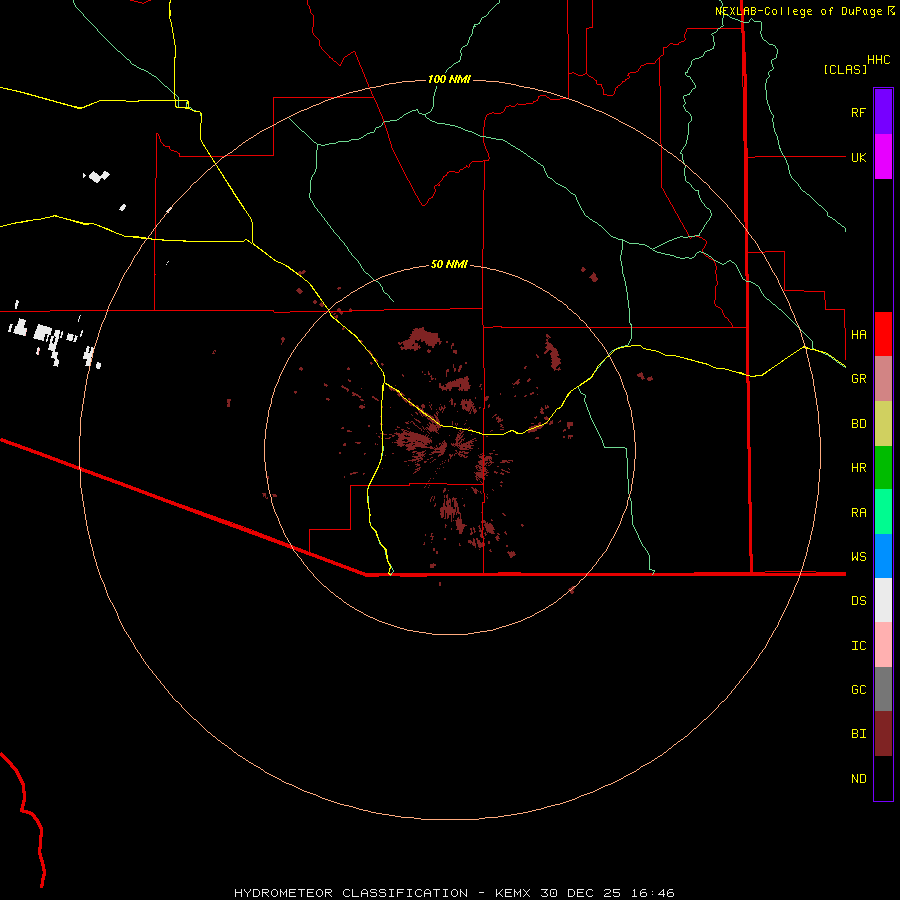This screenshot has width=900, height=900.
Task: Click the purple RF color swatch
Action: (883, 112)
